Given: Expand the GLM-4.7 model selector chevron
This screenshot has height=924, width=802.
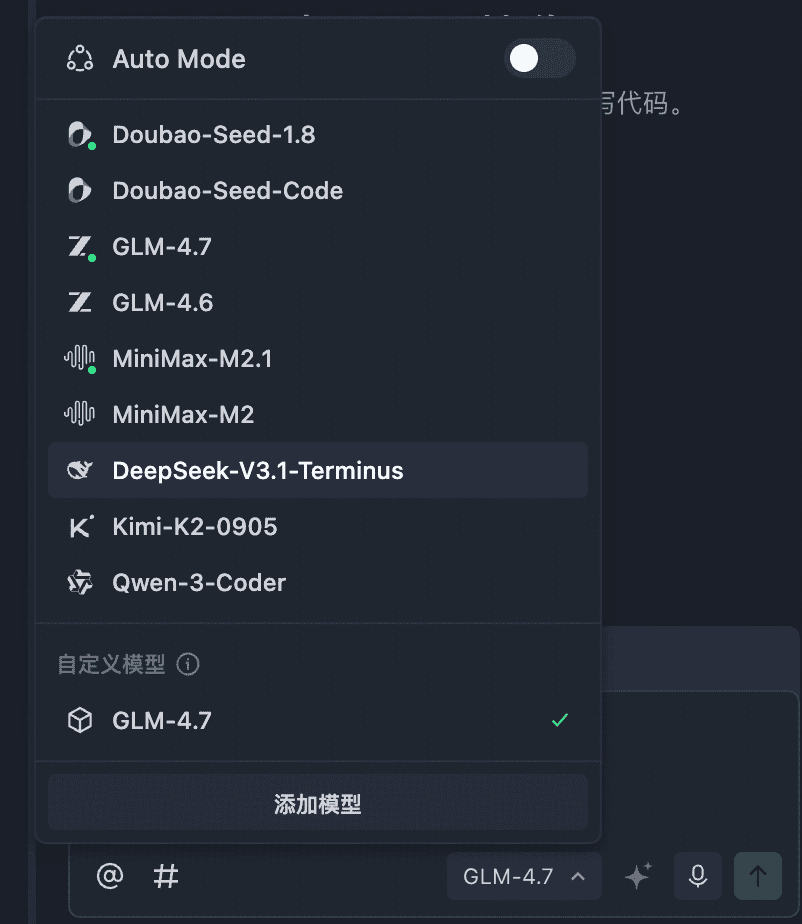Looking at the screenshot, I should tap(578, 876).
